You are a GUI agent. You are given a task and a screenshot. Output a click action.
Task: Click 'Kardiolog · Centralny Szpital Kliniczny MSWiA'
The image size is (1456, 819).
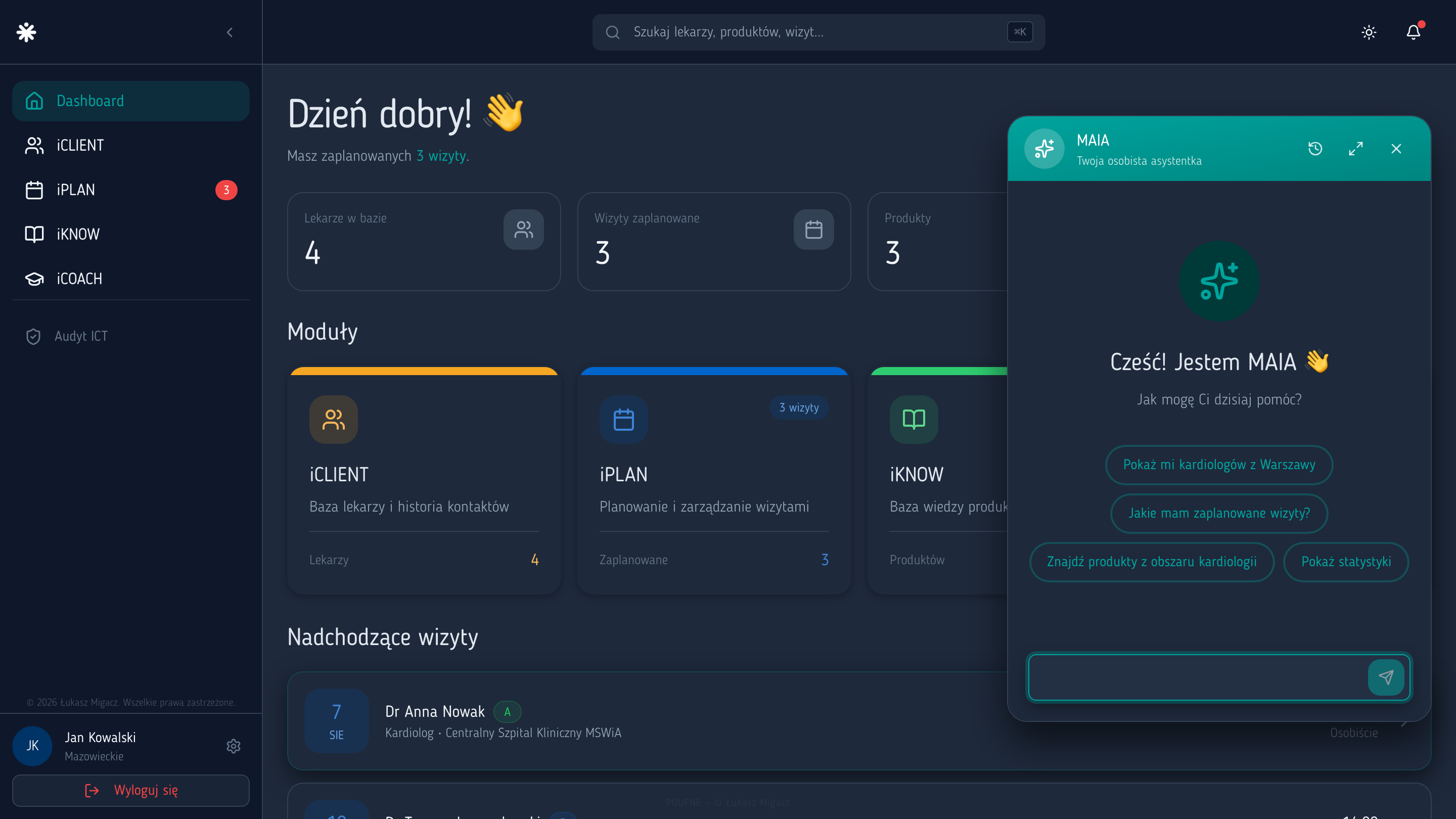tap(503, 733)
